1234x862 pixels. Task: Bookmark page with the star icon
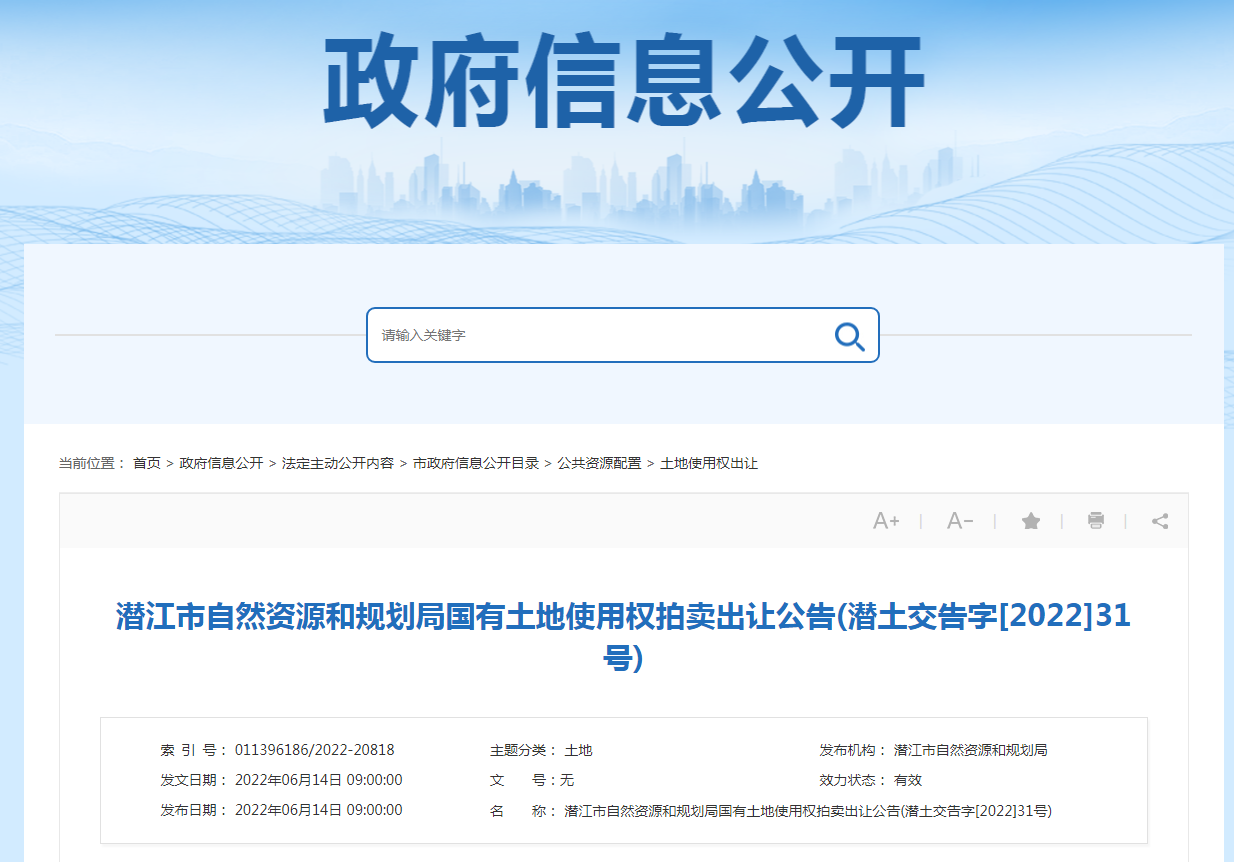1031,521
